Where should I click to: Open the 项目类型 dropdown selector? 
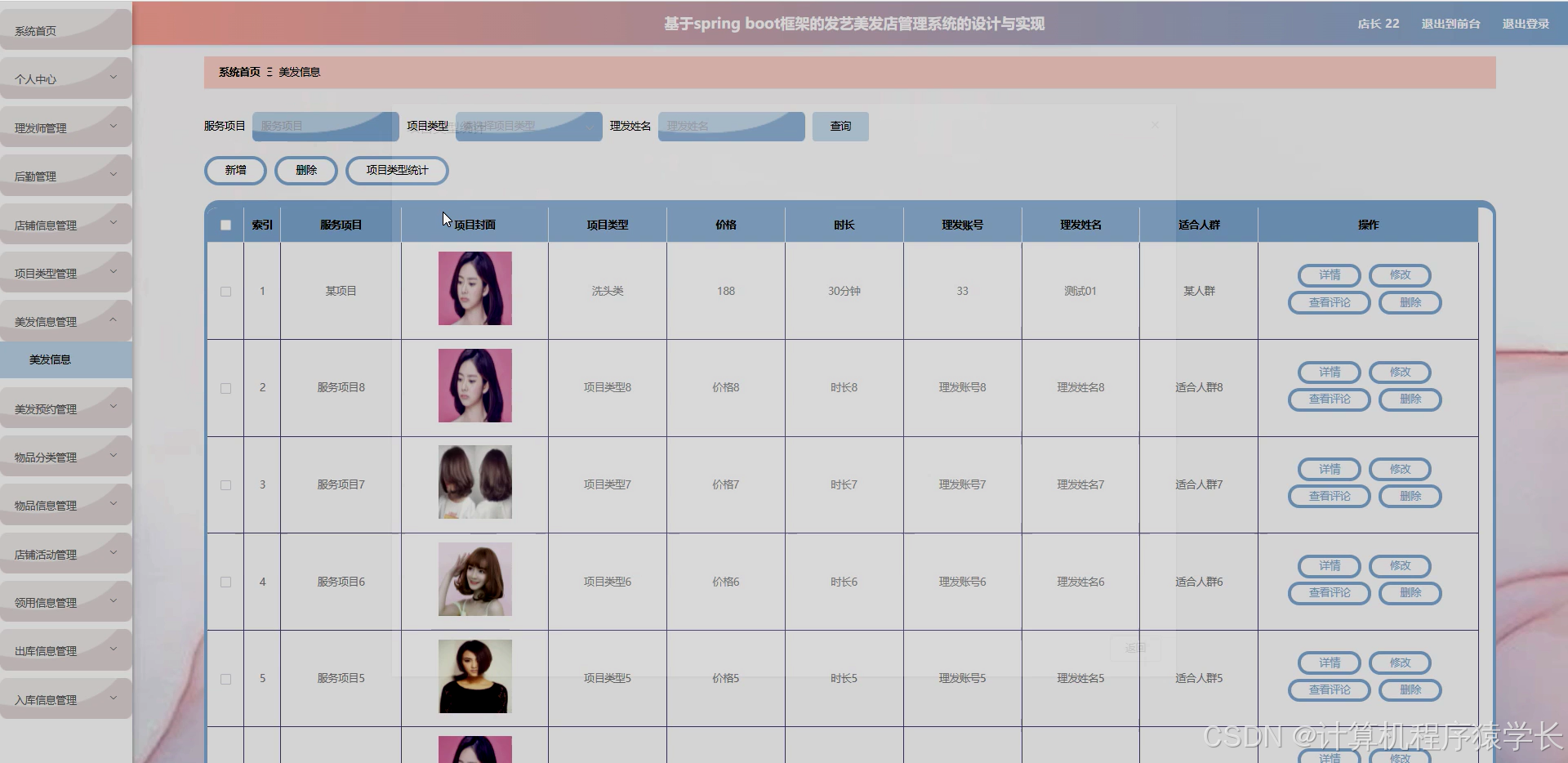(x=528, y=126)
